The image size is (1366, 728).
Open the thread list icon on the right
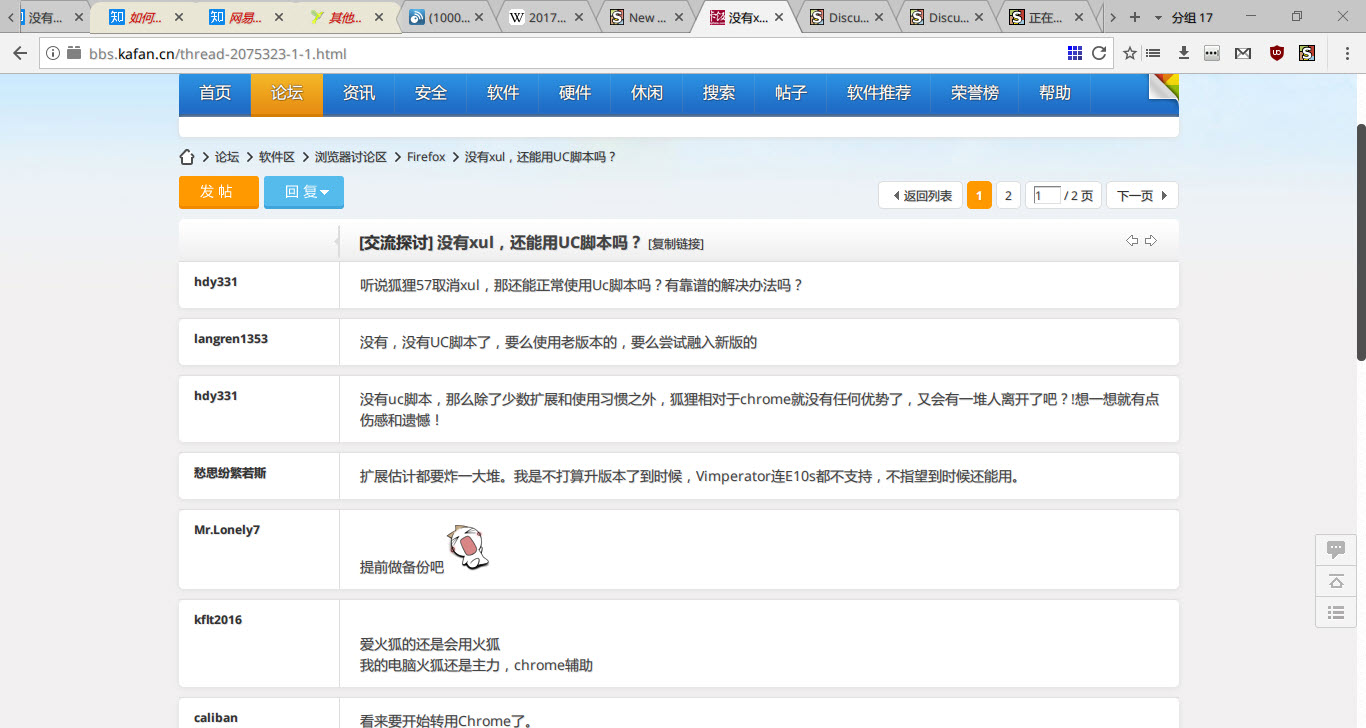[x=1335, y=613]
